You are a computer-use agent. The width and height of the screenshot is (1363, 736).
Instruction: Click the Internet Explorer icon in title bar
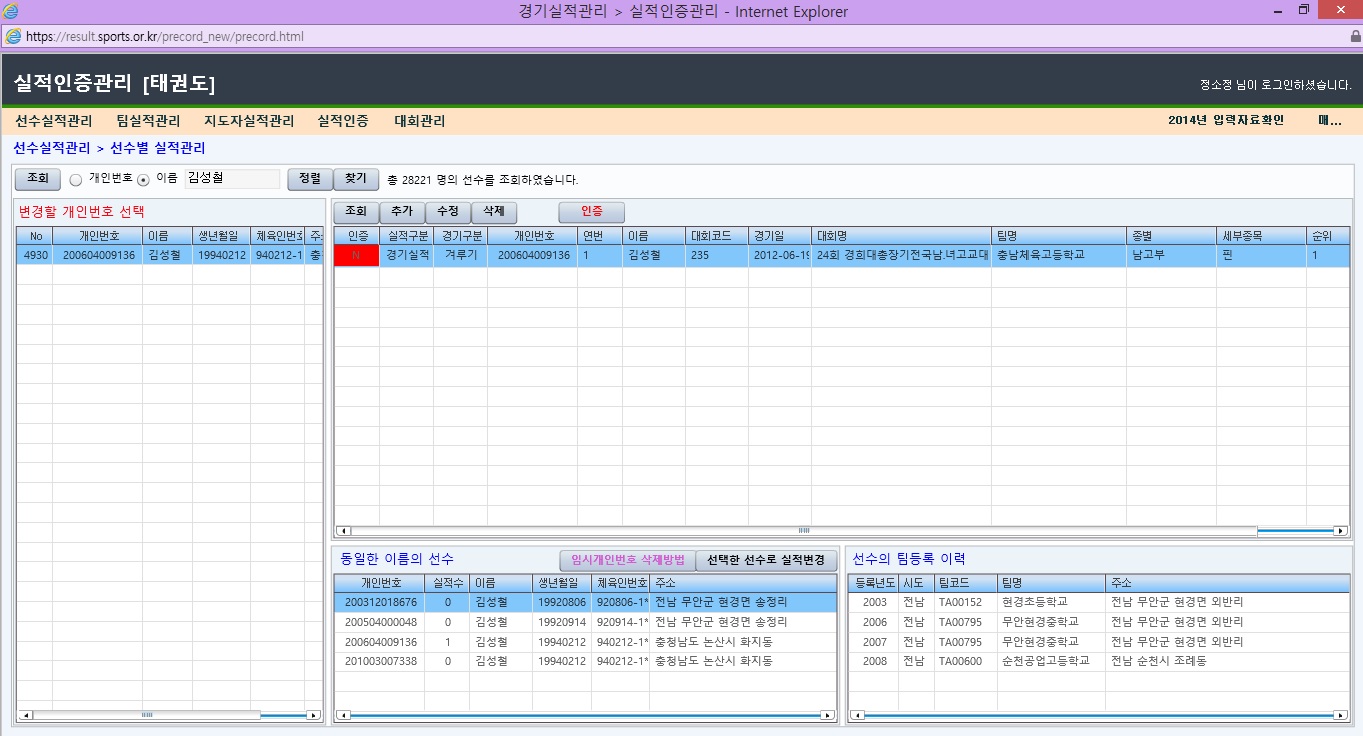(12, 11)
